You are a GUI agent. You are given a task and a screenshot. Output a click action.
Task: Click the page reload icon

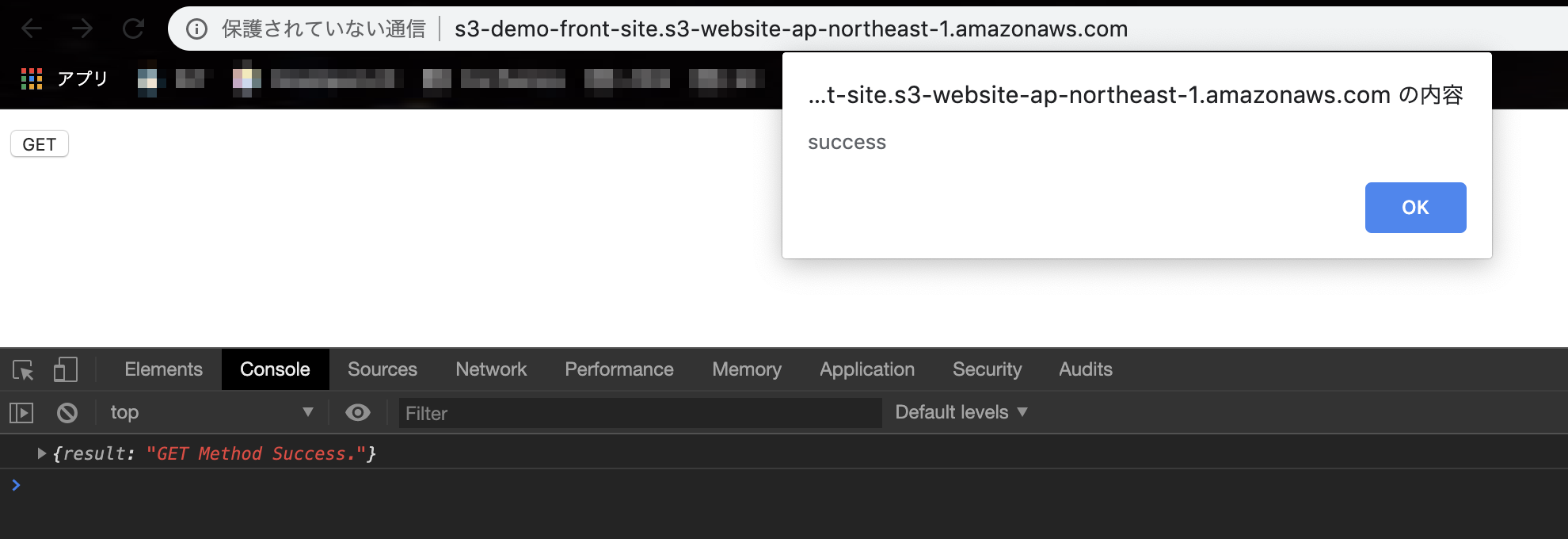click(x=131, y=29)
